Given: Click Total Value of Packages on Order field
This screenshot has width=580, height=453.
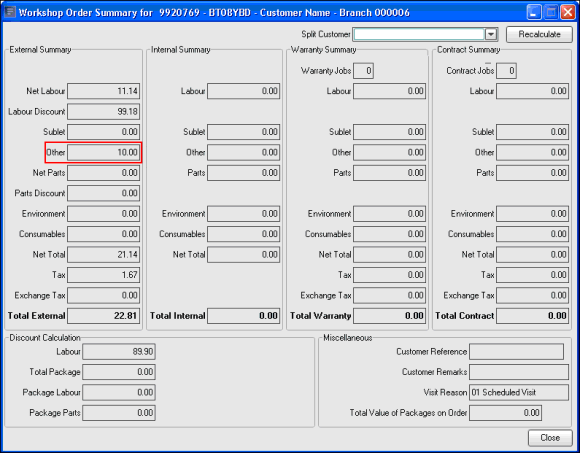Looking at the screenshot, I should pyautogui.click(x=506, y=413).
